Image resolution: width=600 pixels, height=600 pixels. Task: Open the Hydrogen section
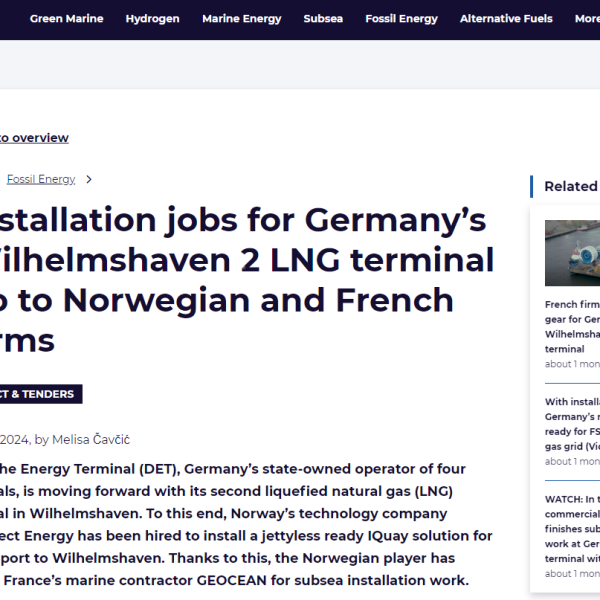coord(152,19)
